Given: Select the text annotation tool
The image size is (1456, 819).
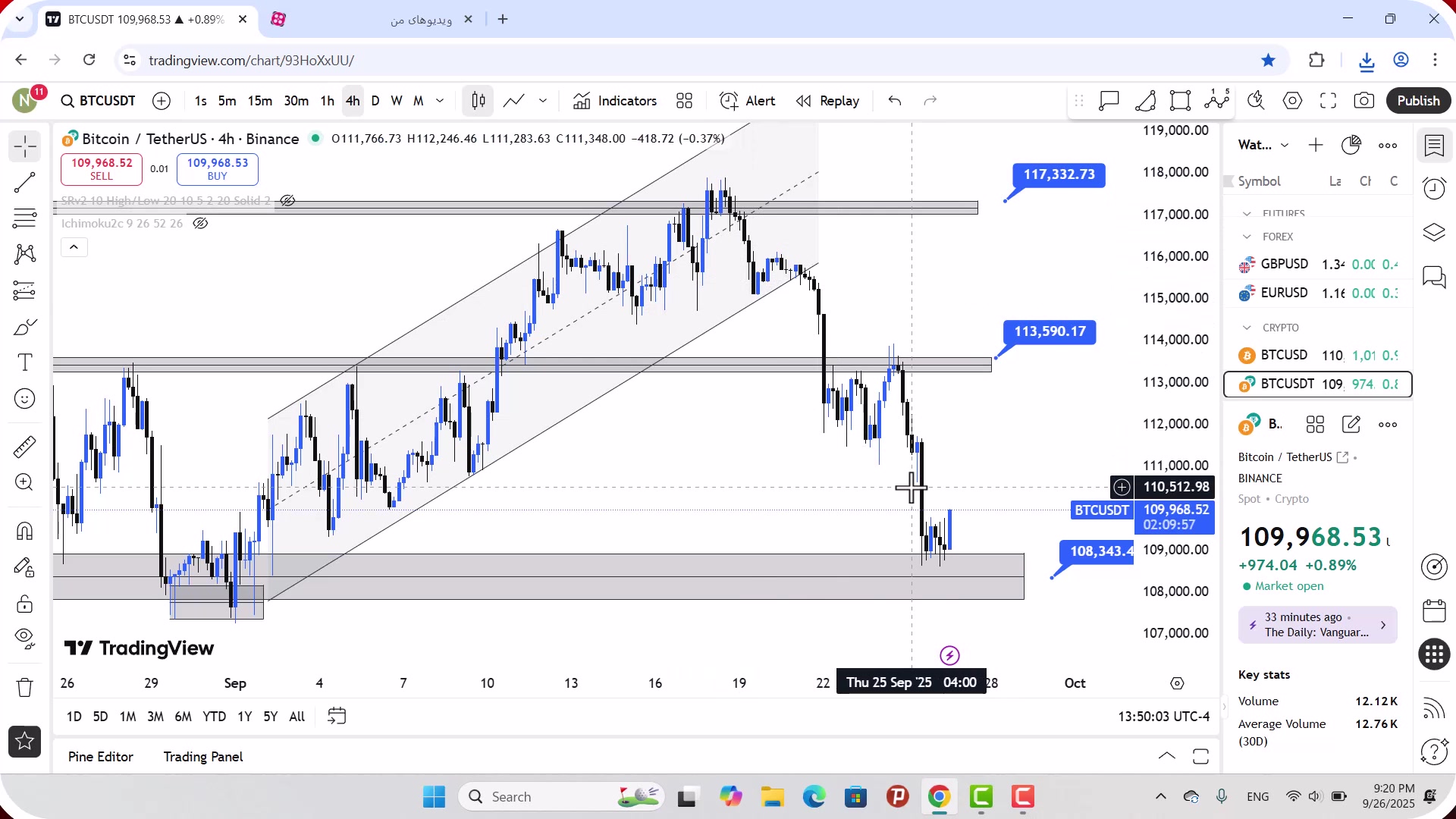Looking at the screenshot, I should point(25,362).
